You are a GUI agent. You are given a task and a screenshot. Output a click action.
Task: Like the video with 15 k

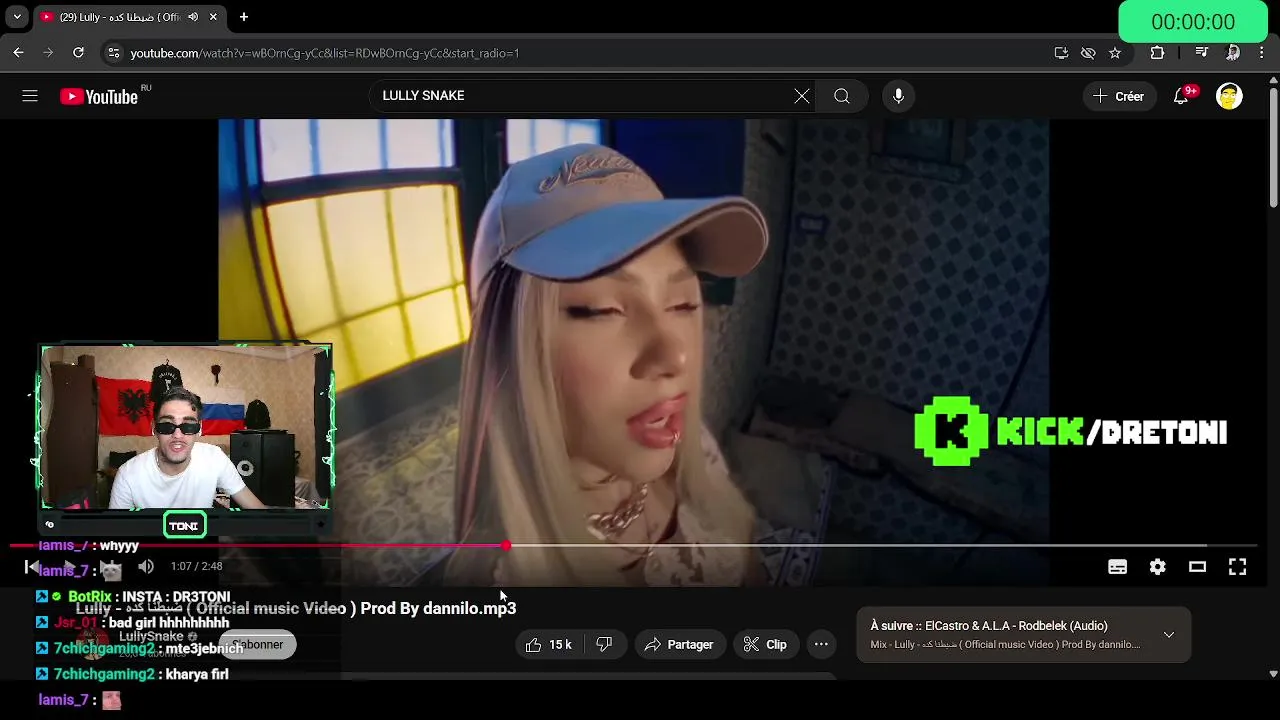549,645
